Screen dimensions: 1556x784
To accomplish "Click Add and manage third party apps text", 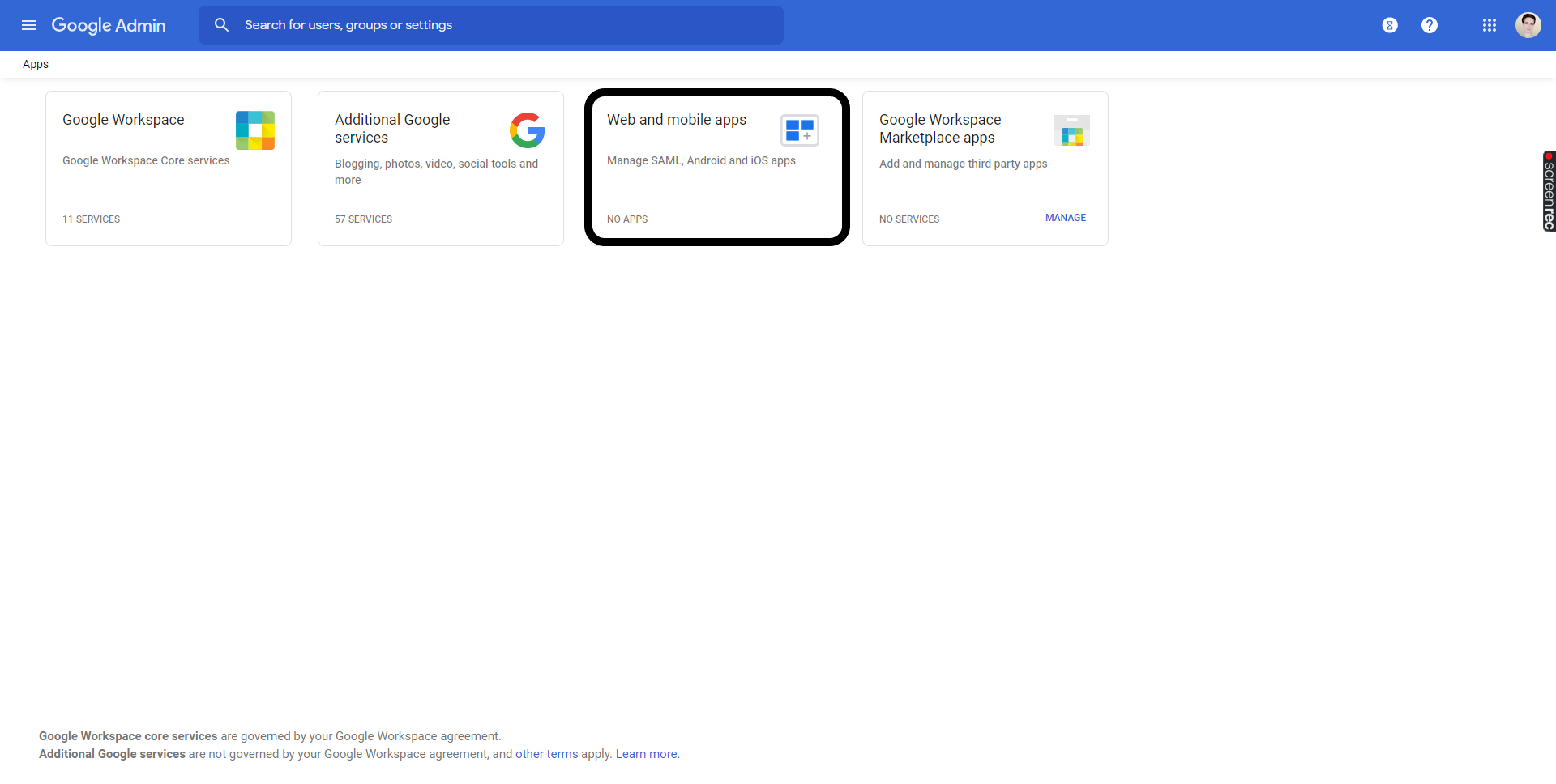I will (x=964, y=164).
